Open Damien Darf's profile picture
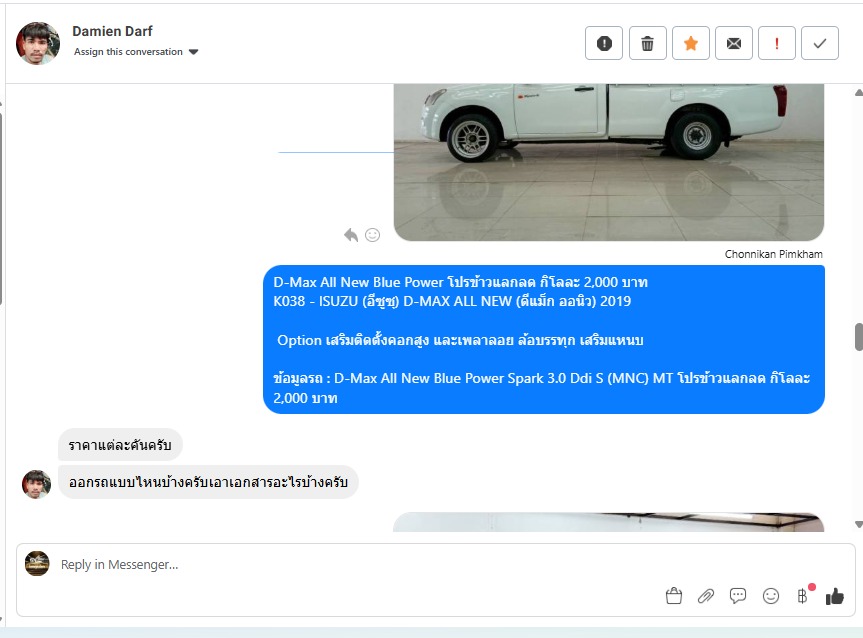 tap(37, 43)
